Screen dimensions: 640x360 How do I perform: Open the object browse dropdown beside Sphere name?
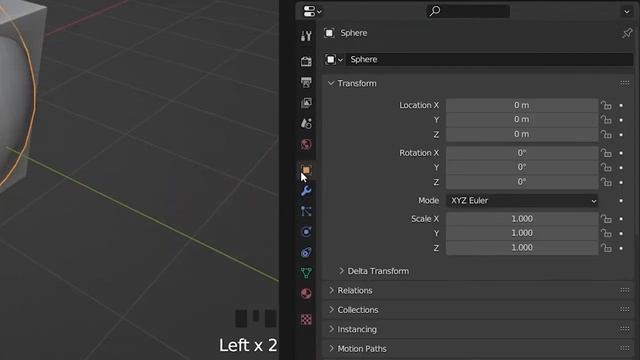[x=334, y=60]
